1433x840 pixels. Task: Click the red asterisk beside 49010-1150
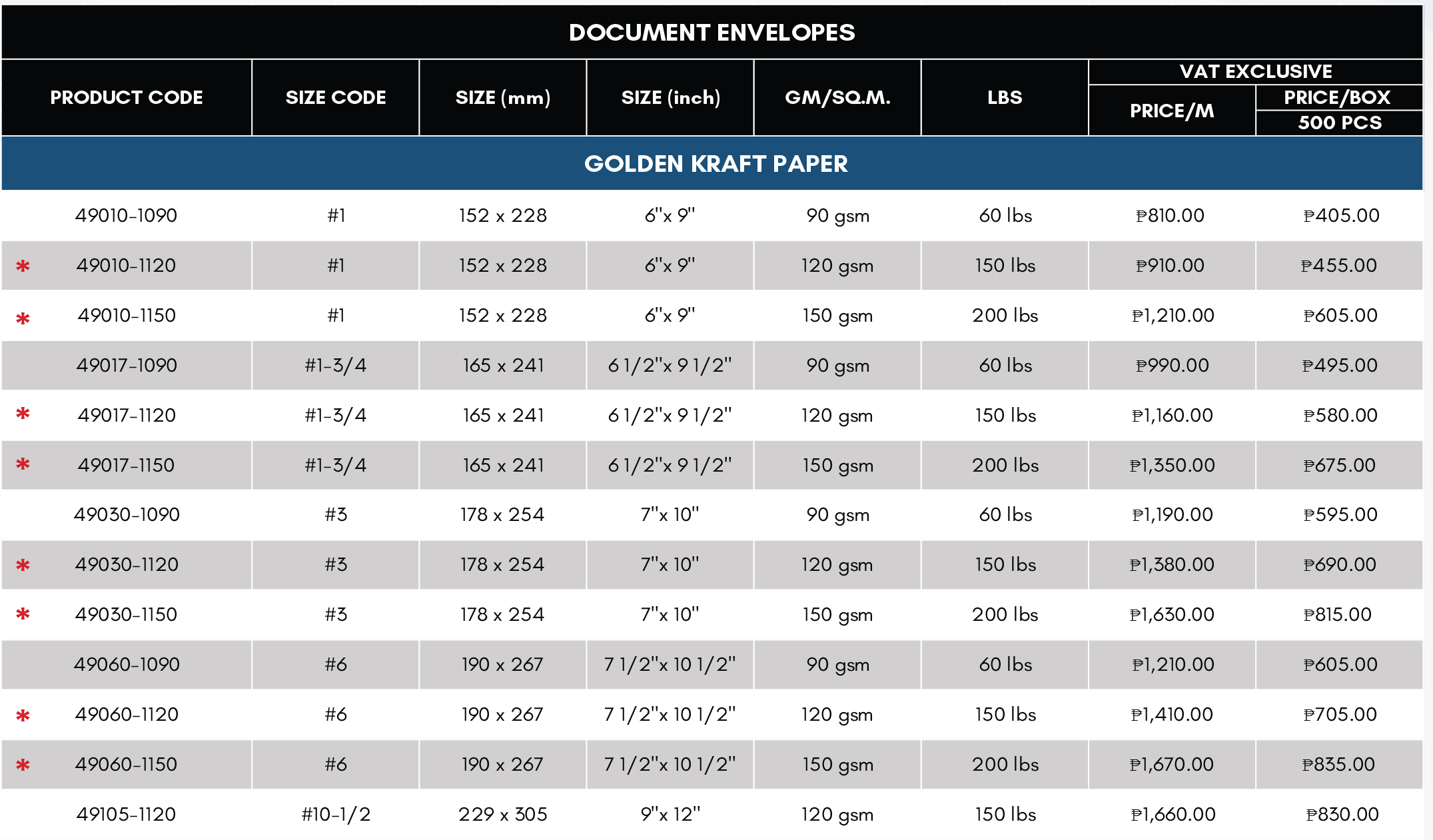pos(23,319)
